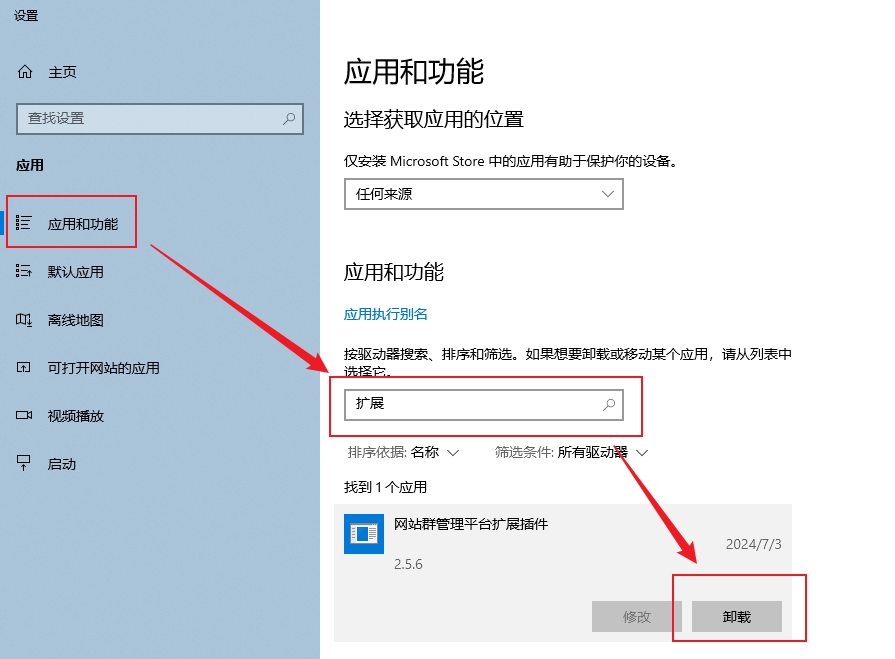
Task: Open the 应用执行别名 link
Action: [x=385, y=314]
